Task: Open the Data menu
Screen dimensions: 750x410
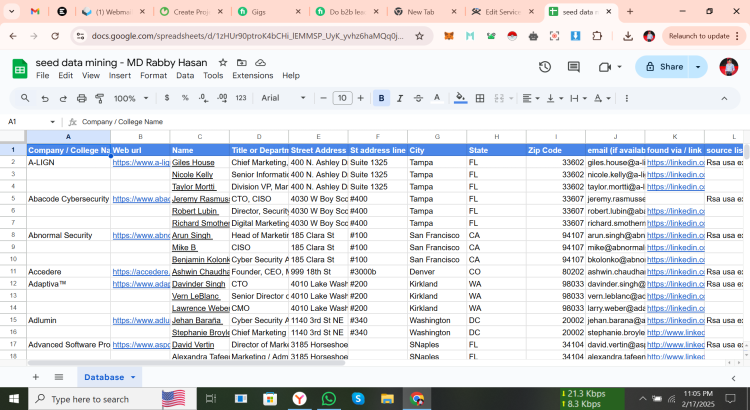Action: (x=185, y=76)
